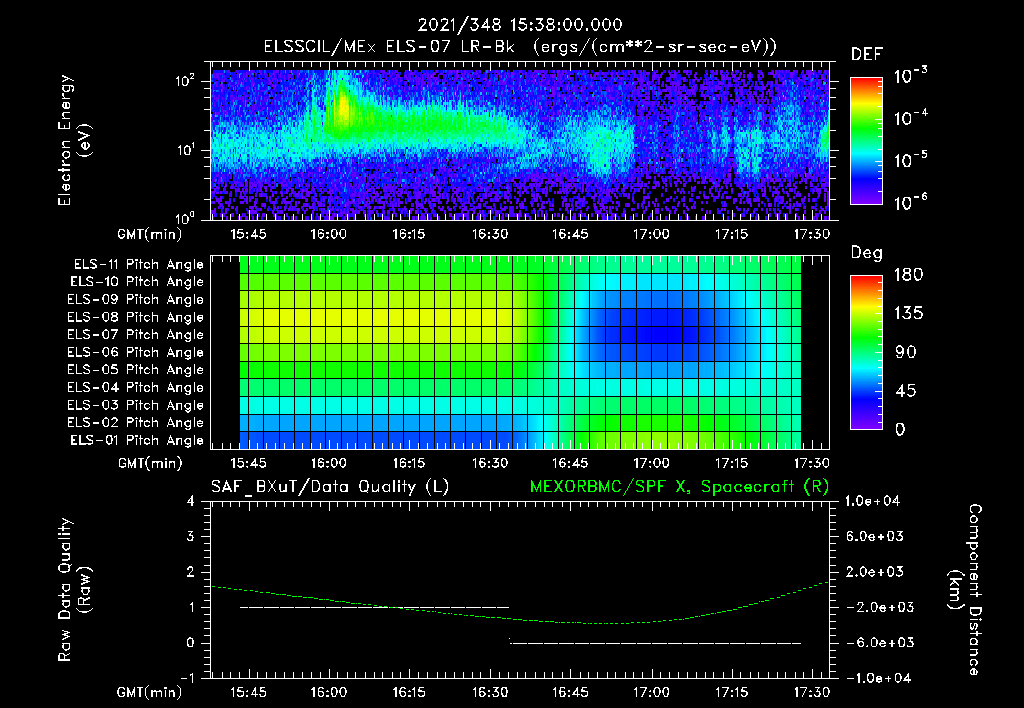Click the 180 tick on the Deg colorbar
This screenshot has height=708, width=1024.
[908, 275]
